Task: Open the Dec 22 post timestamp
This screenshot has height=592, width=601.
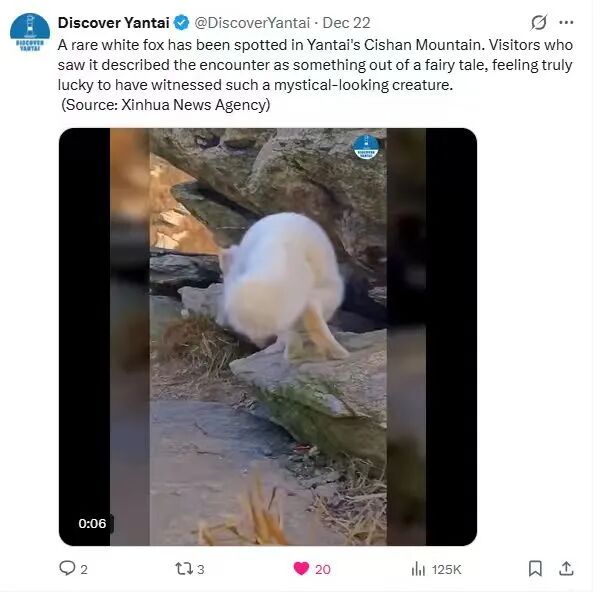Action: [x=346, y=23]
